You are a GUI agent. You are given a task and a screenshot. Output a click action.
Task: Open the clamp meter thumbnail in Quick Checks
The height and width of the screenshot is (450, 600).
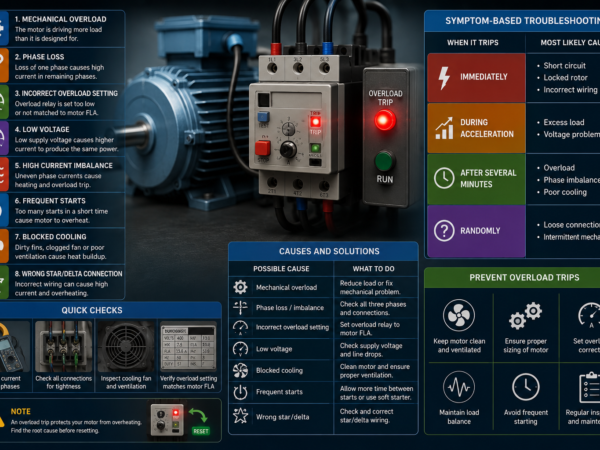[15, 346]
